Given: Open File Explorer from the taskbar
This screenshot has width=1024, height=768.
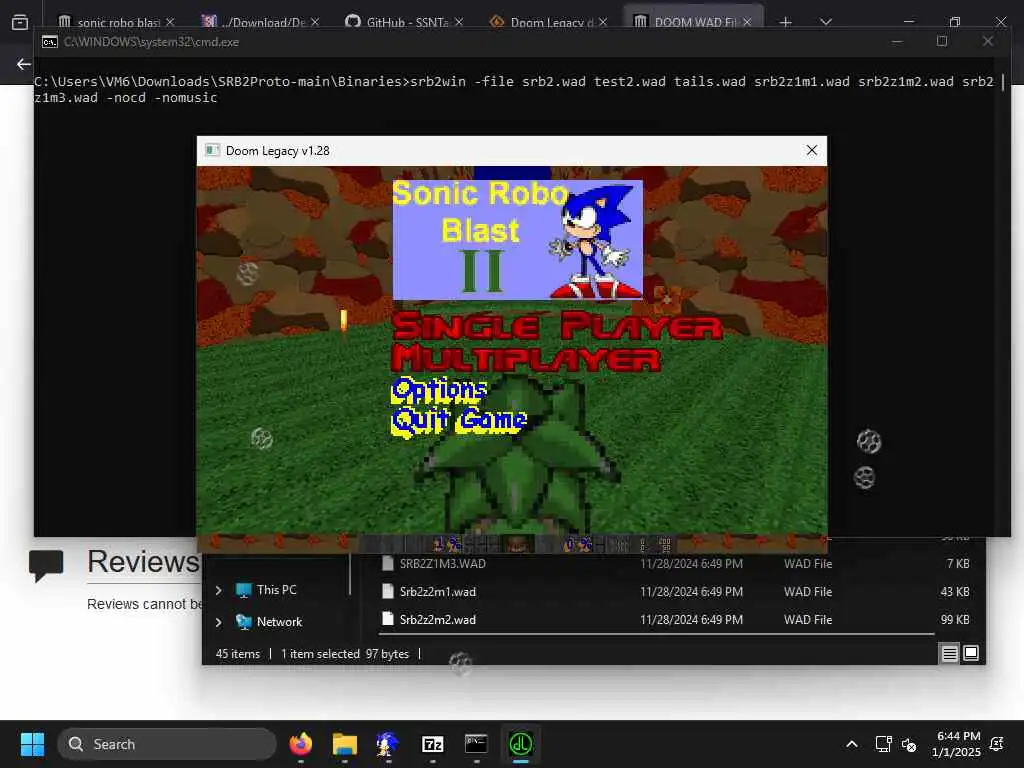Looking at the screenshot, I should 344,744.
